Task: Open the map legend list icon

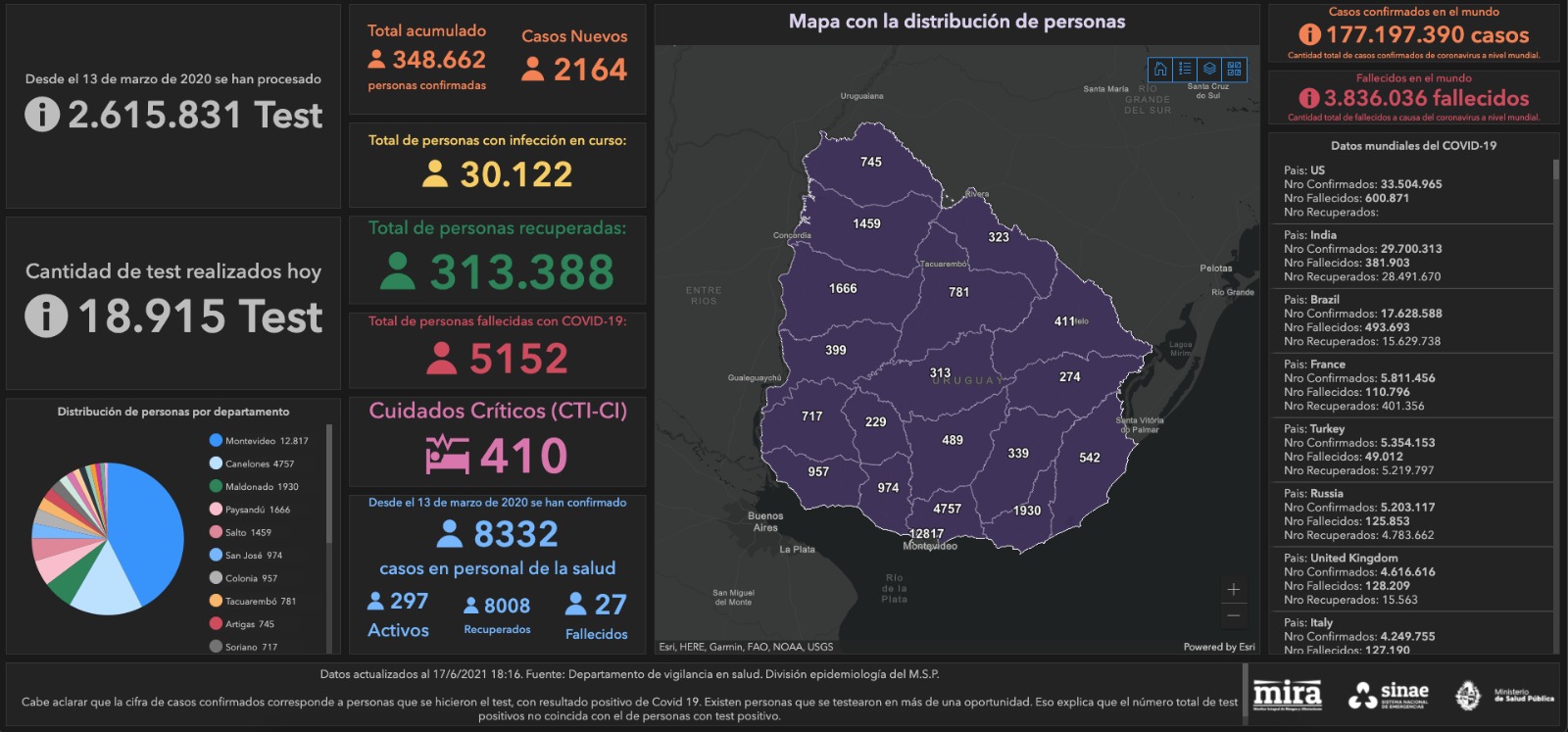Action: tap(1185, 69)
